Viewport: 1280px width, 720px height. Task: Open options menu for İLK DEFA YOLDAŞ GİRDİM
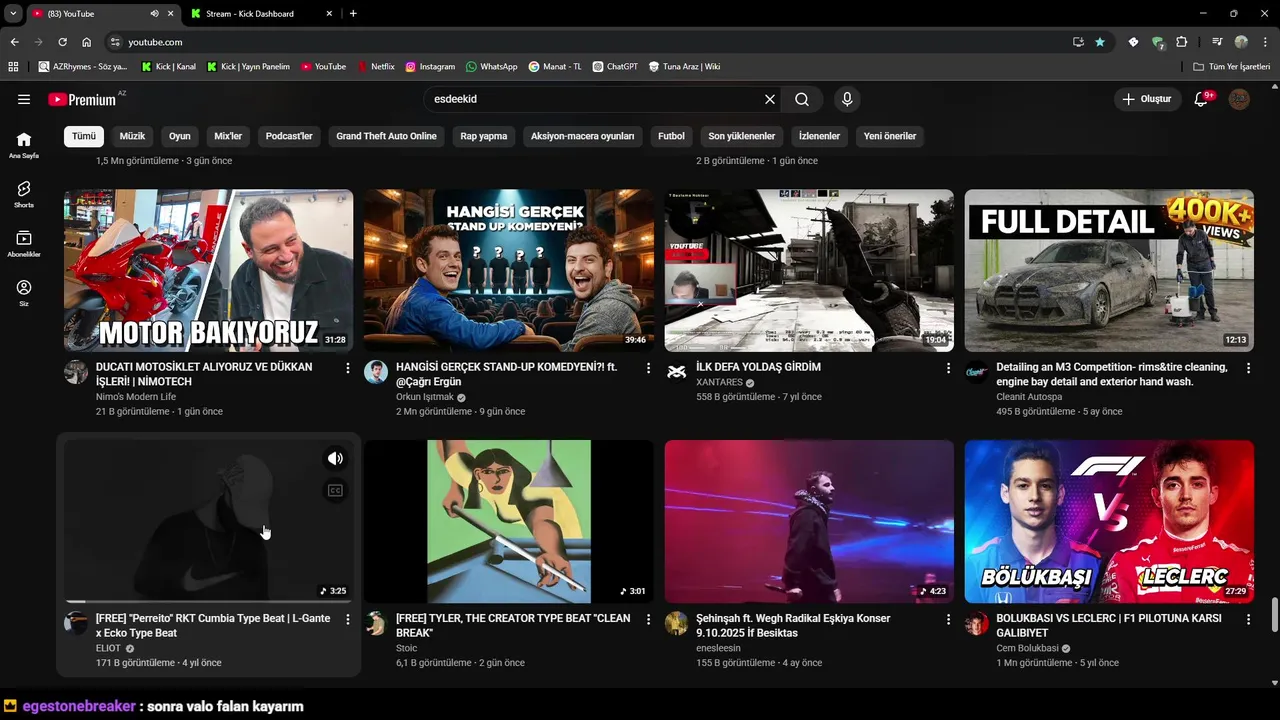(948, 368)
